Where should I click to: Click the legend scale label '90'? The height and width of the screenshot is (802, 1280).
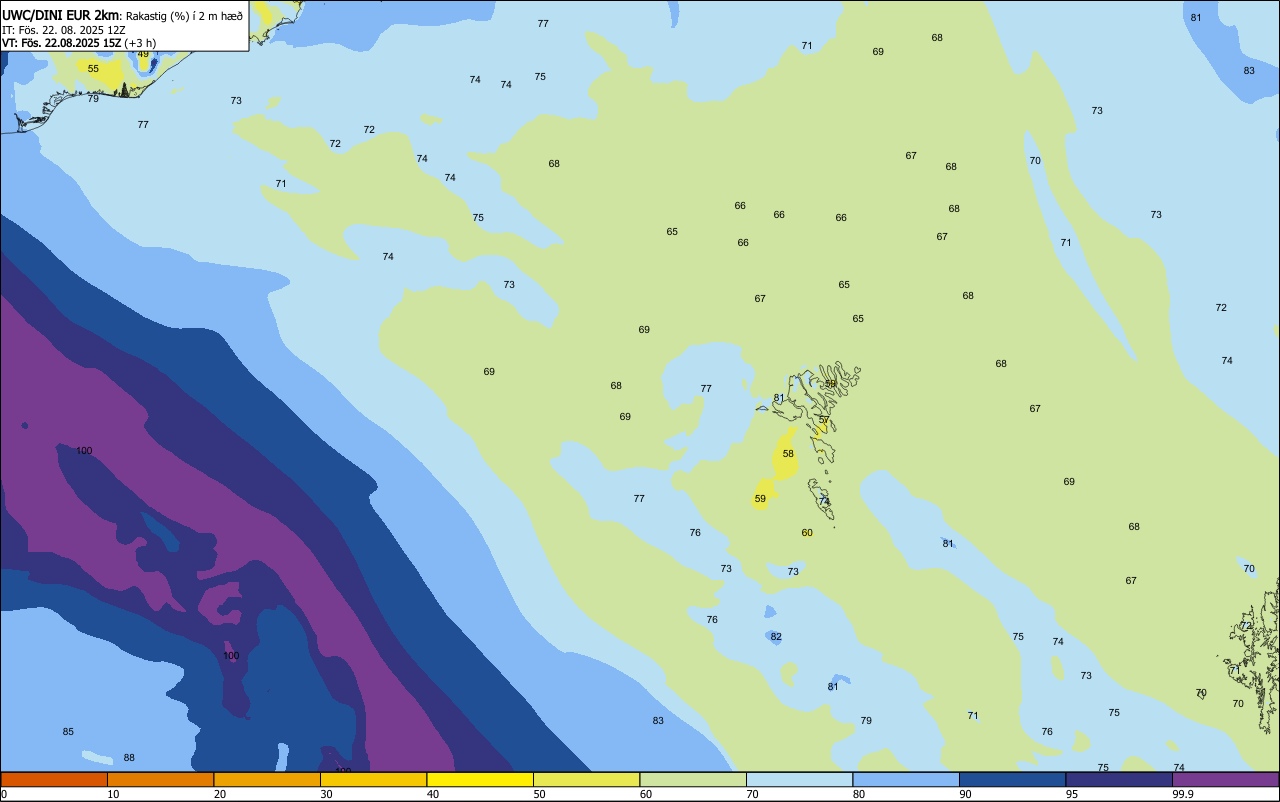[x=966, y=794]
